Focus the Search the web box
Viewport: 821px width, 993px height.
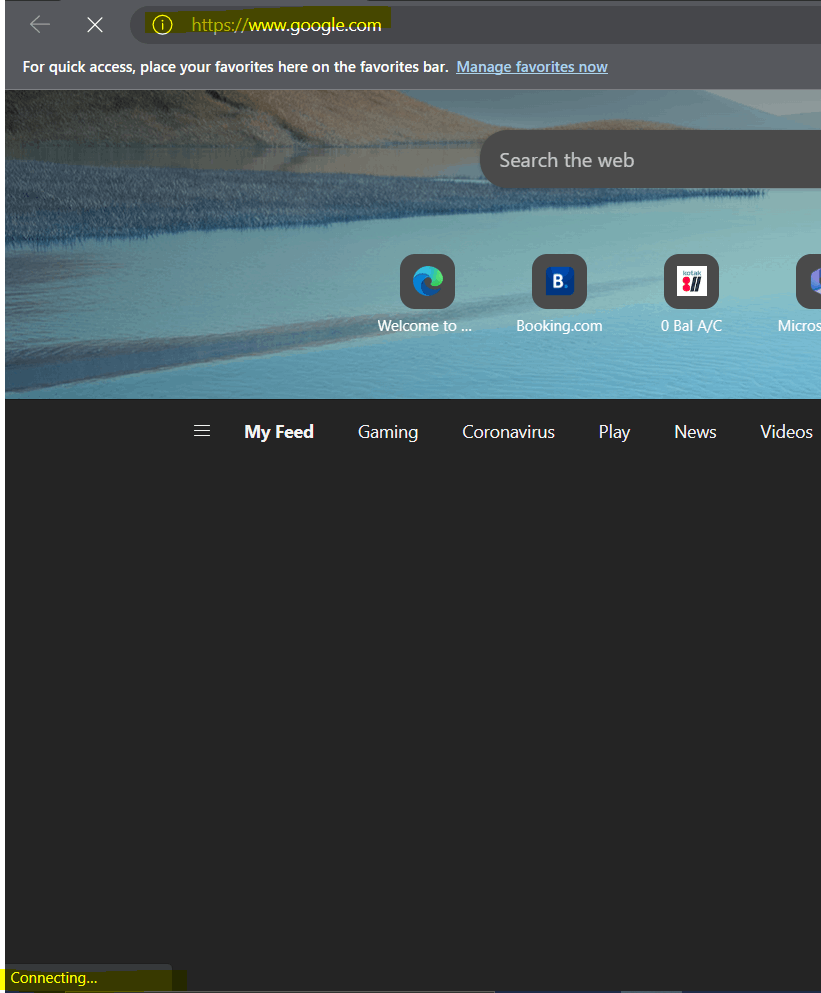click(650, 160)
